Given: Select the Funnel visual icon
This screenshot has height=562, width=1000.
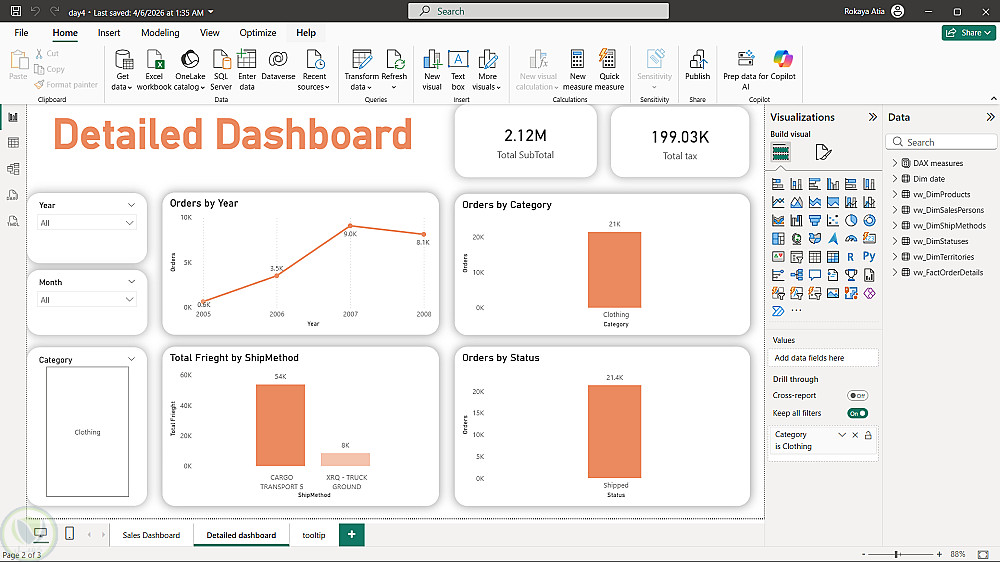Looking at the screenshot, I should [814, 221].
